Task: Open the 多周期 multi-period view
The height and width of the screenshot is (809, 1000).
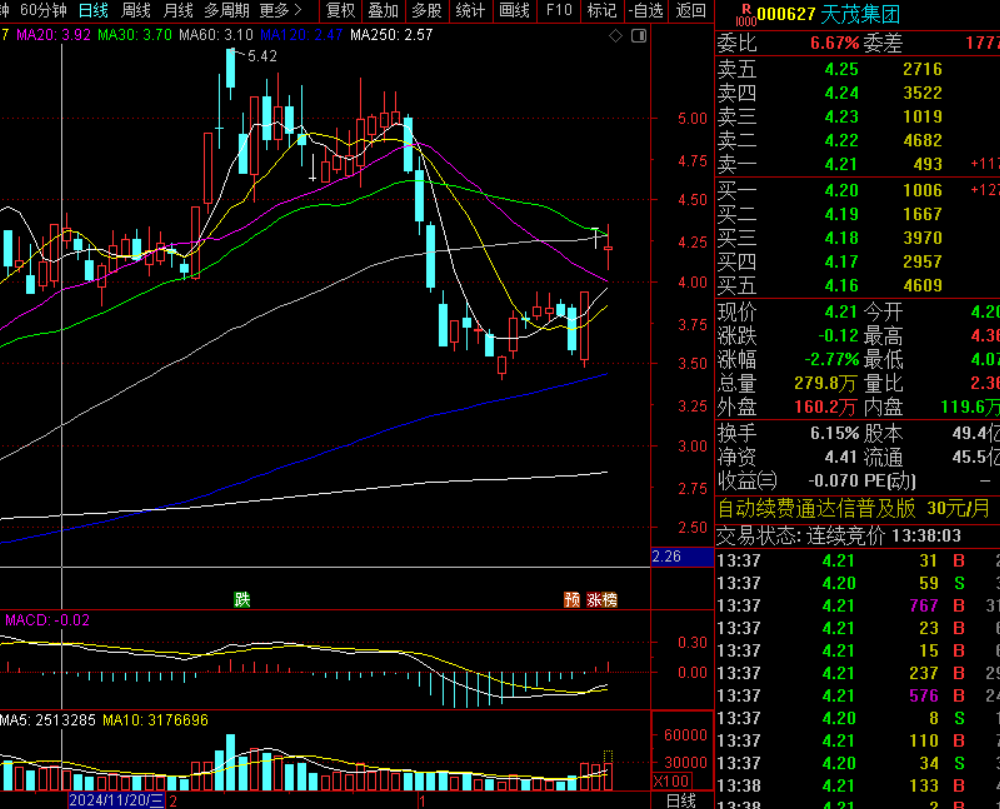Action: tap(227, 10)
